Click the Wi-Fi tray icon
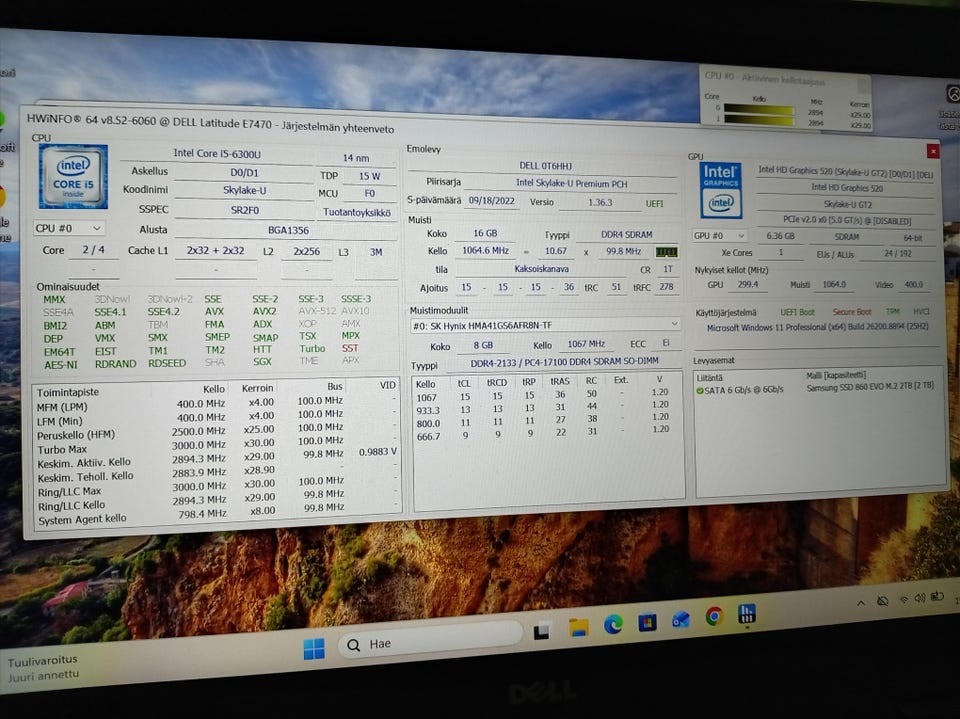960x719 pixels. [x=903, y=600]
